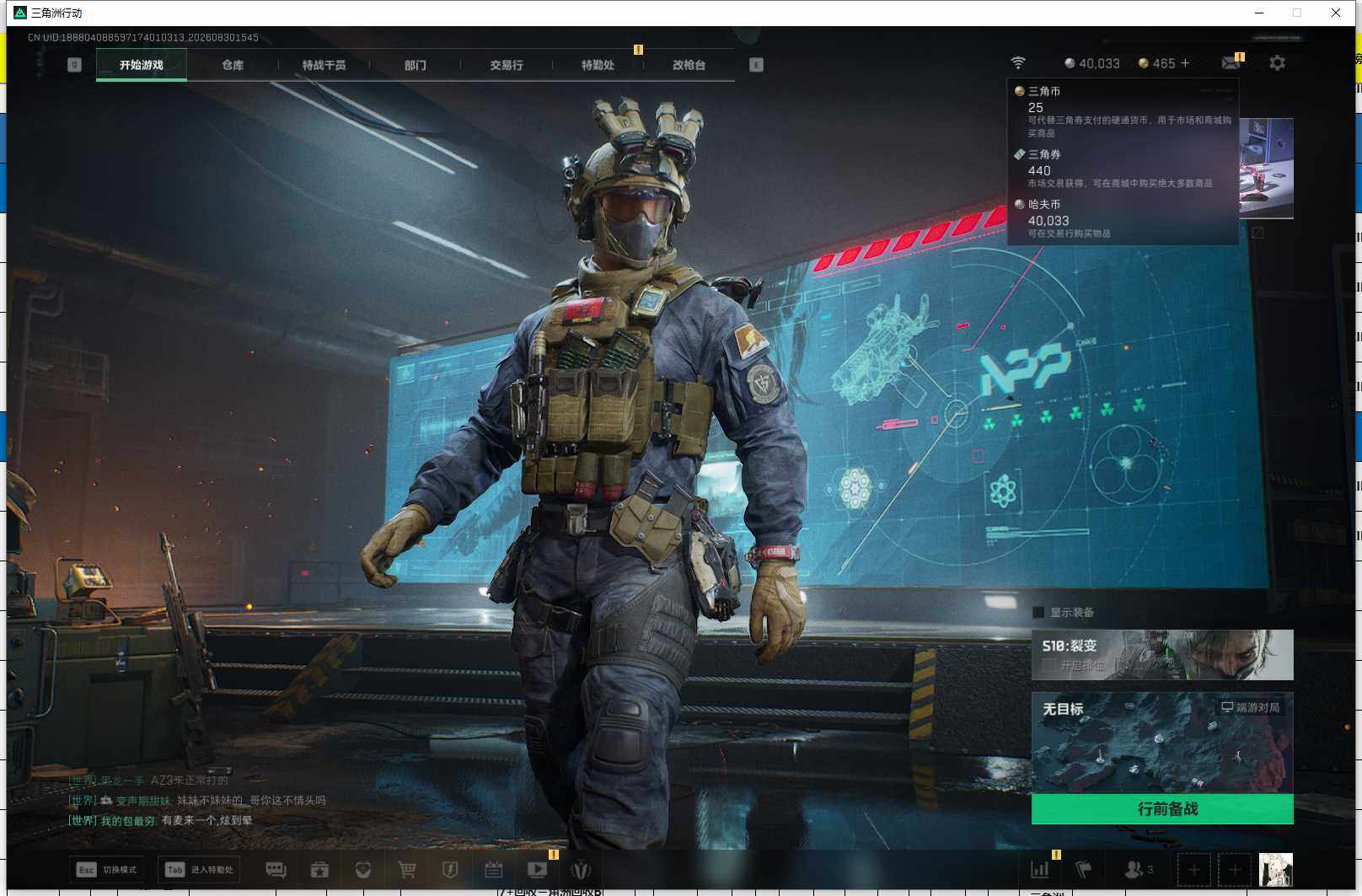1362x896 pixels.
Task: Open the lightning shield icon
Action: (x=450, y=870)
